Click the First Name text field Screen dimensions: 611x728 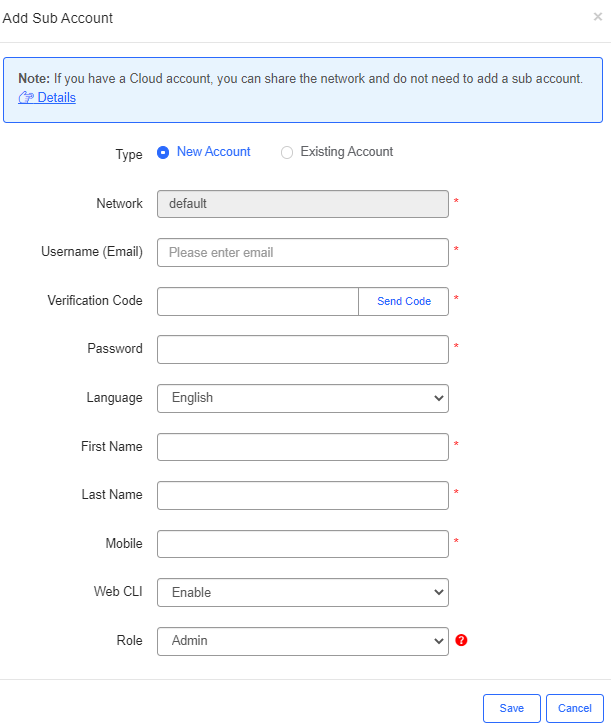(302, 446)
